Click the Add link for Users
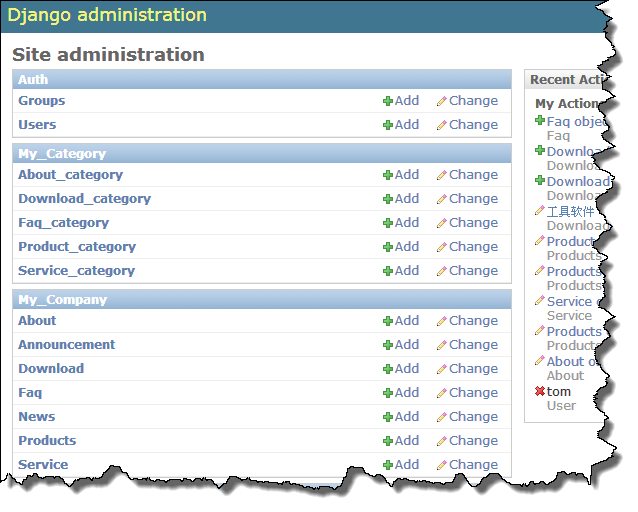 [x=401, y=125]
